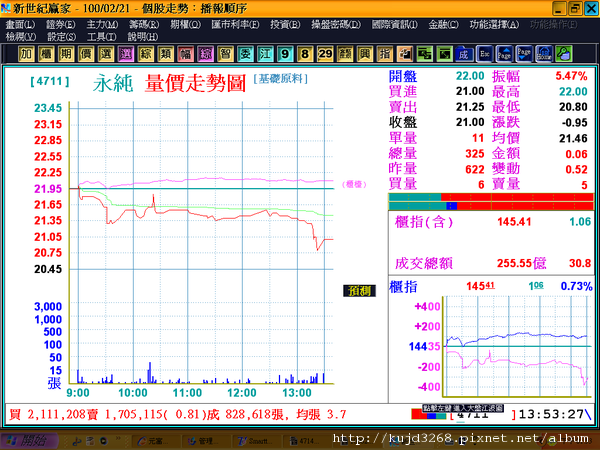Open the 操盤密碼(D) menu
The height and width of the screenshot is (450, 600).
coord(336,25)
